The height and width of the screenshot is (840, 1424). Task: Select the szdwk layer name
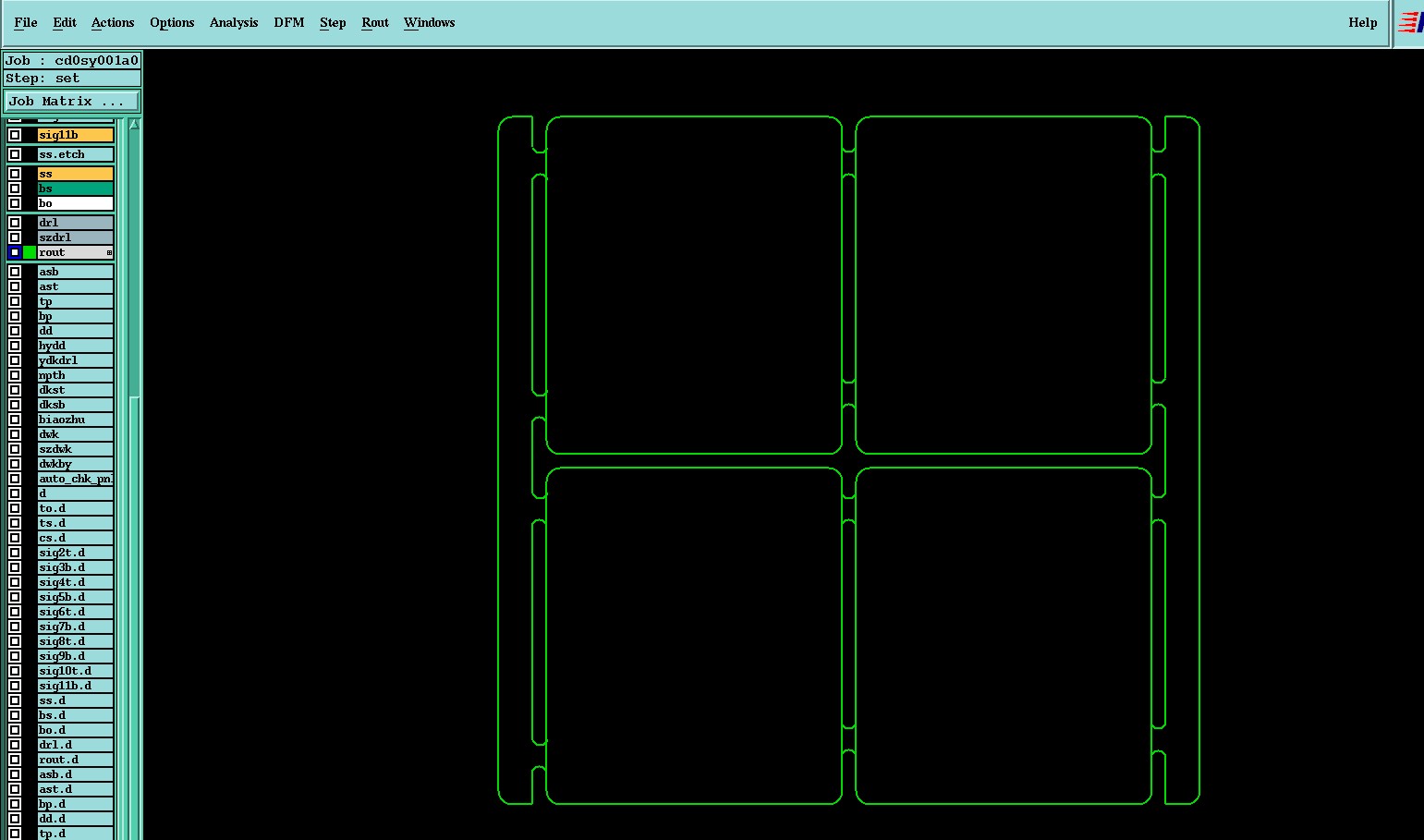point(76,449)
